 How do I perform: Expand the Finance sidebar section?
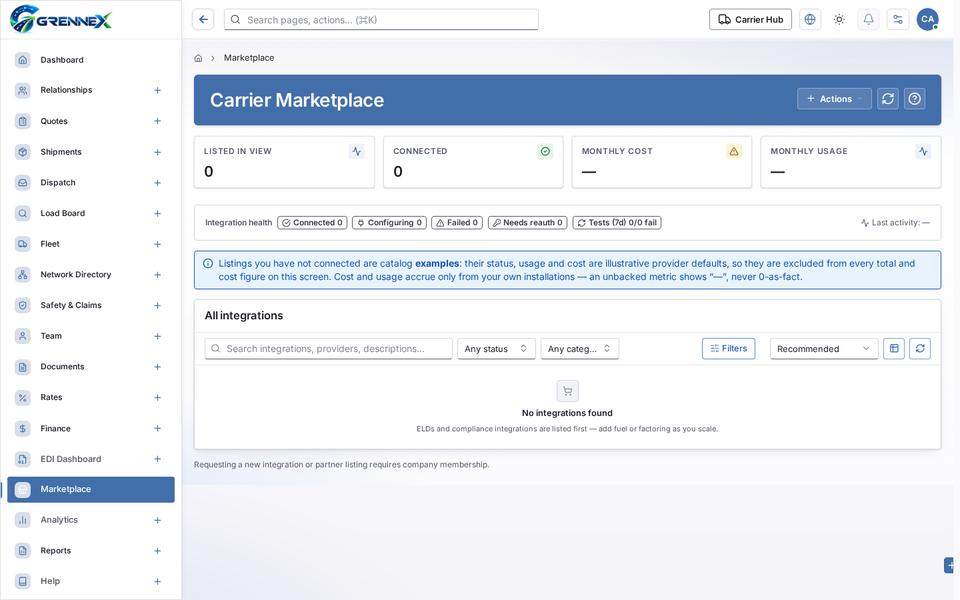157,428
